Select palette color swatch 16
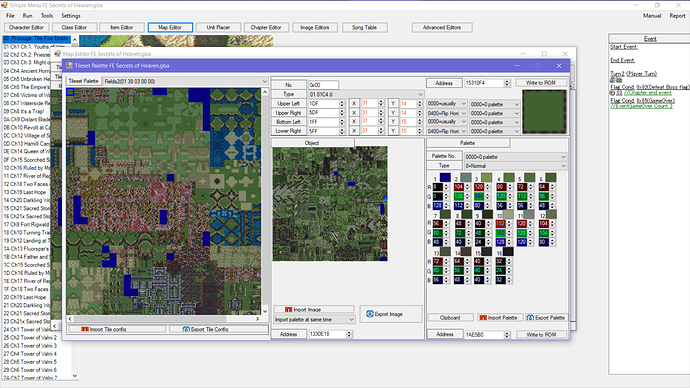This screenshot has height=388, width=690. click(508, 252)
